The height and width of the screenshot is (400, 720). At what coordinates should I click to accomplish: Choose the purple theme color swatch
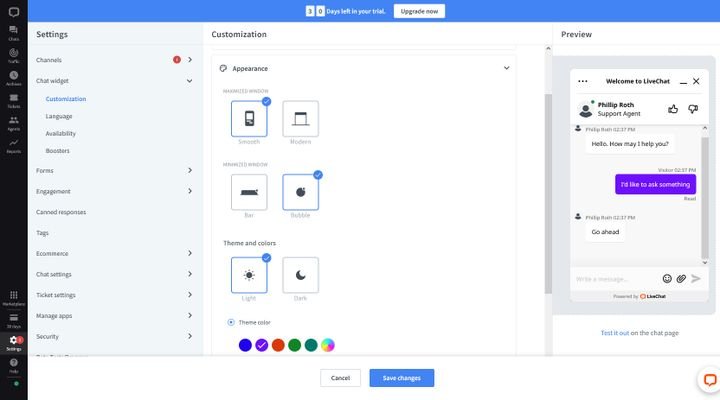pos(262,345)
